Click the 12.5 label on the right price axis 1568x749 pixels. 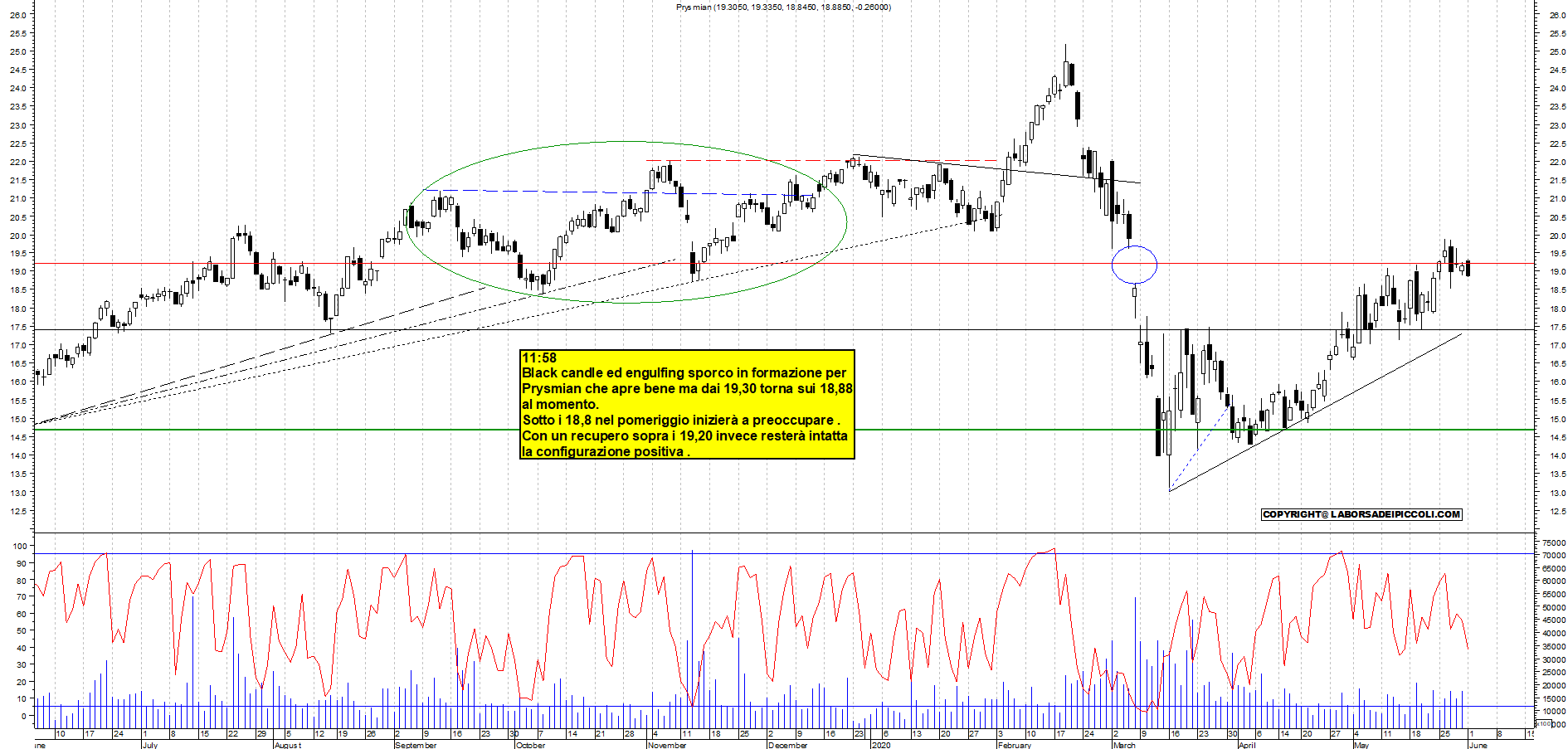(1556, 511)
